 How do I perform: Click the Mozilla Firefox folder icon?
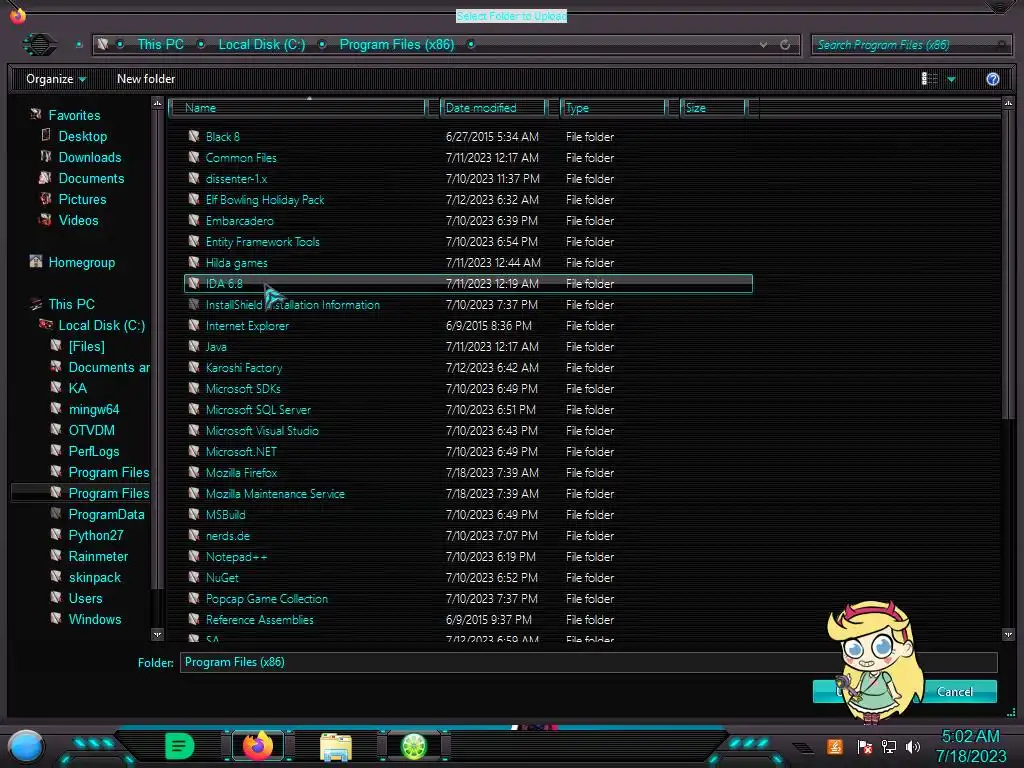tap(194, 472)
